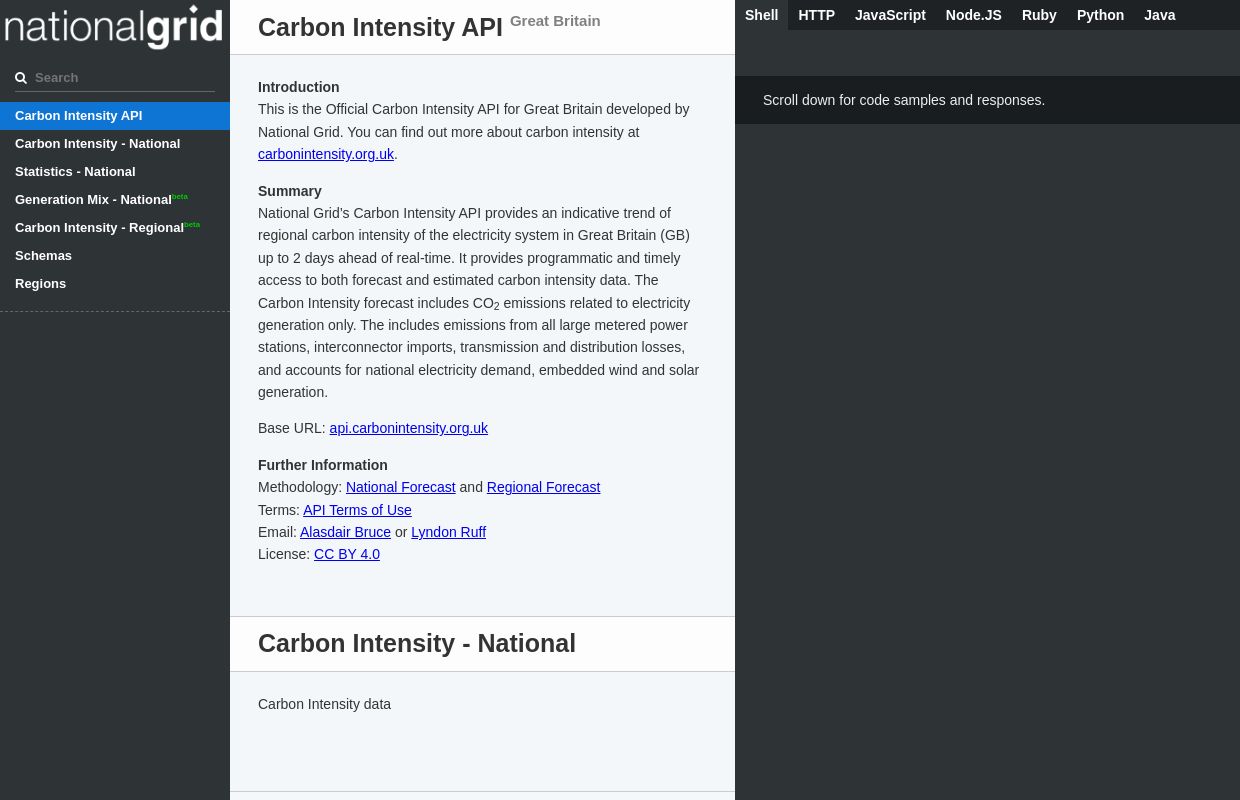This screenshot has width=1240, height=800.
Task: Open Regional Forecast methodology link
Action: [x=543, y=487]
